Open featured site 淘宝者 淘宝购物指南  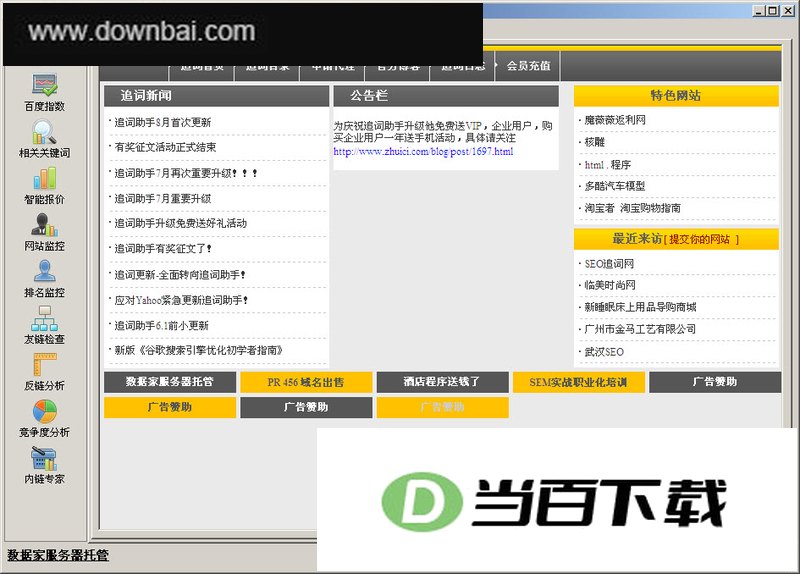[632, 208]
